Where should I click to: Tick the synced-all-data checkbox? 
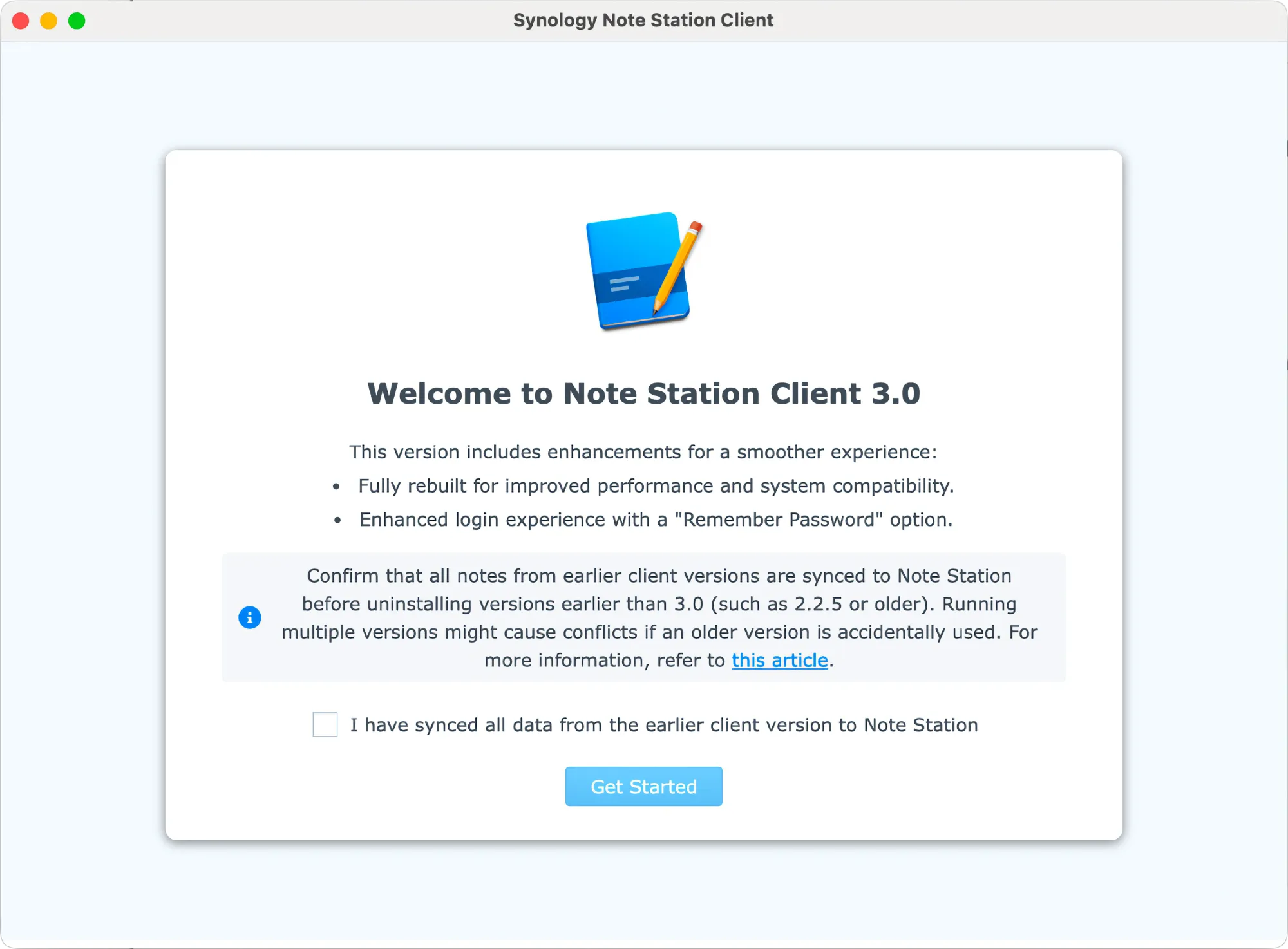(x=325, y=724)
